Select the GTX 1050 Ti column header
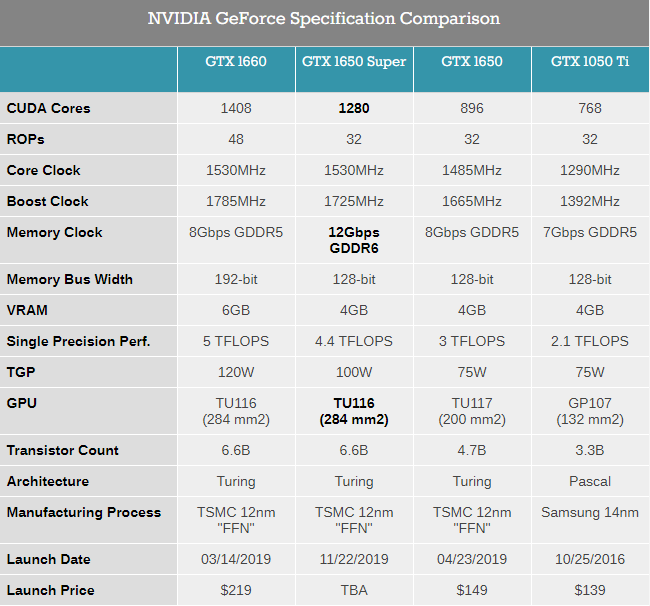 (x=590, y=61)
